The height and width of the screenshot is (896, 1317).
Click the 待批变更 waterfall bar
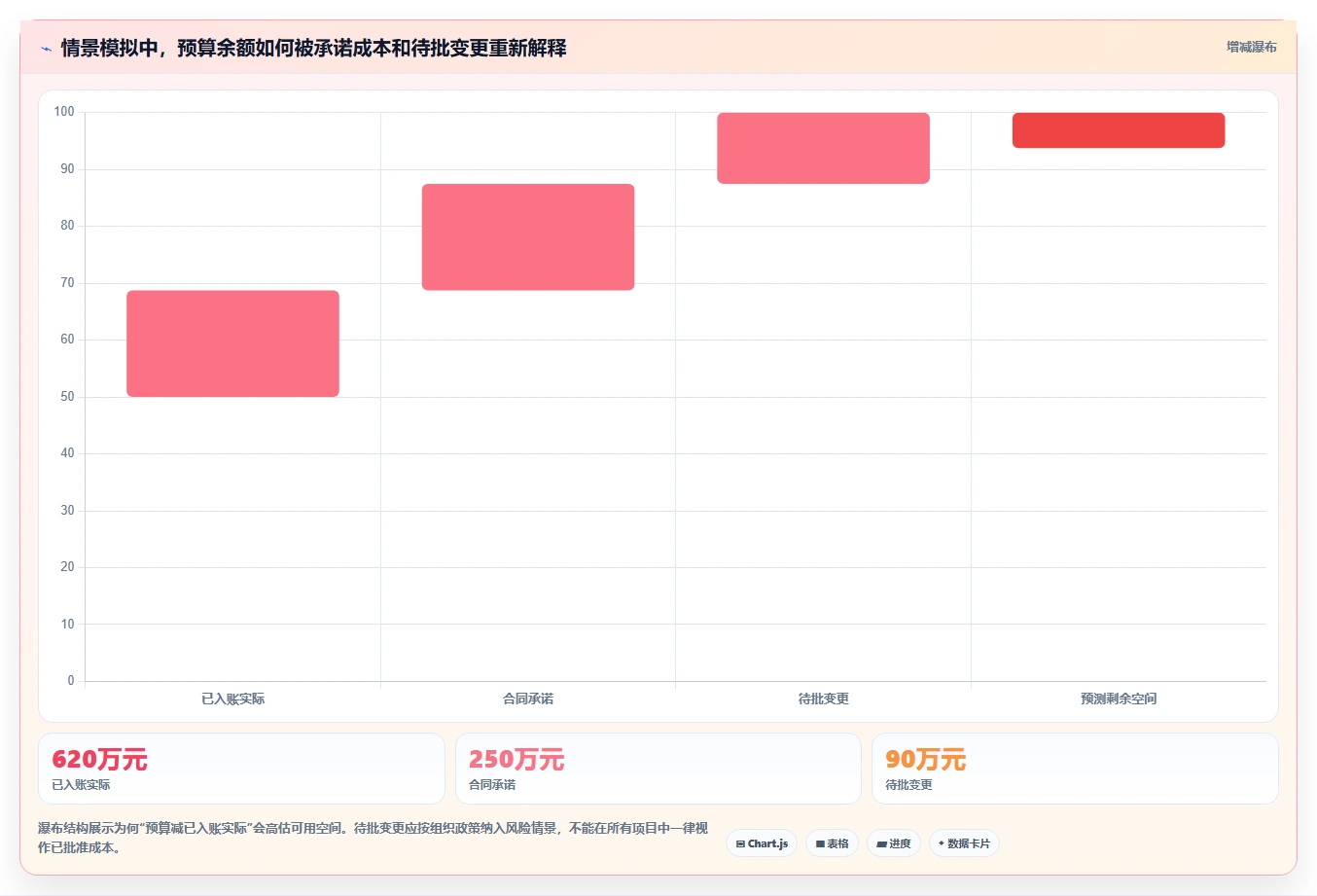(x=823, y=148)
